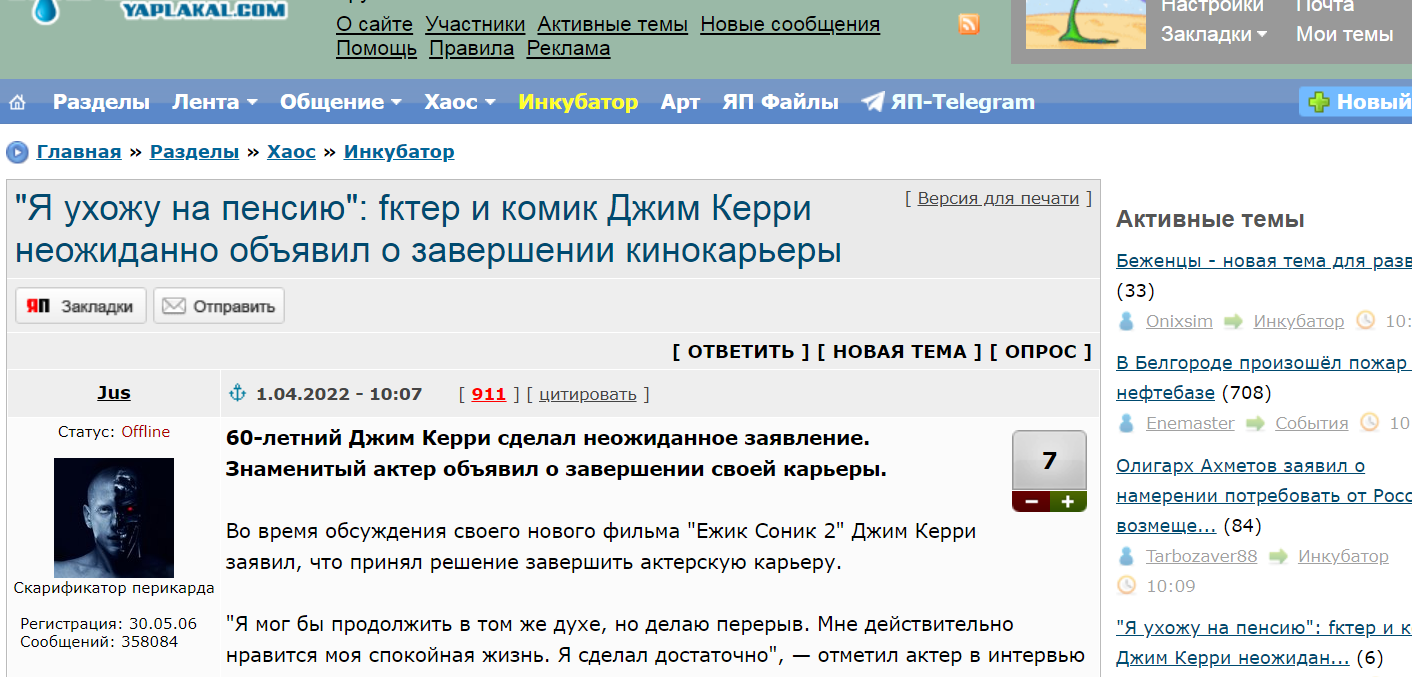
Task: Click green arrow after Enemaster
Action: click(x=1255, y=423)
